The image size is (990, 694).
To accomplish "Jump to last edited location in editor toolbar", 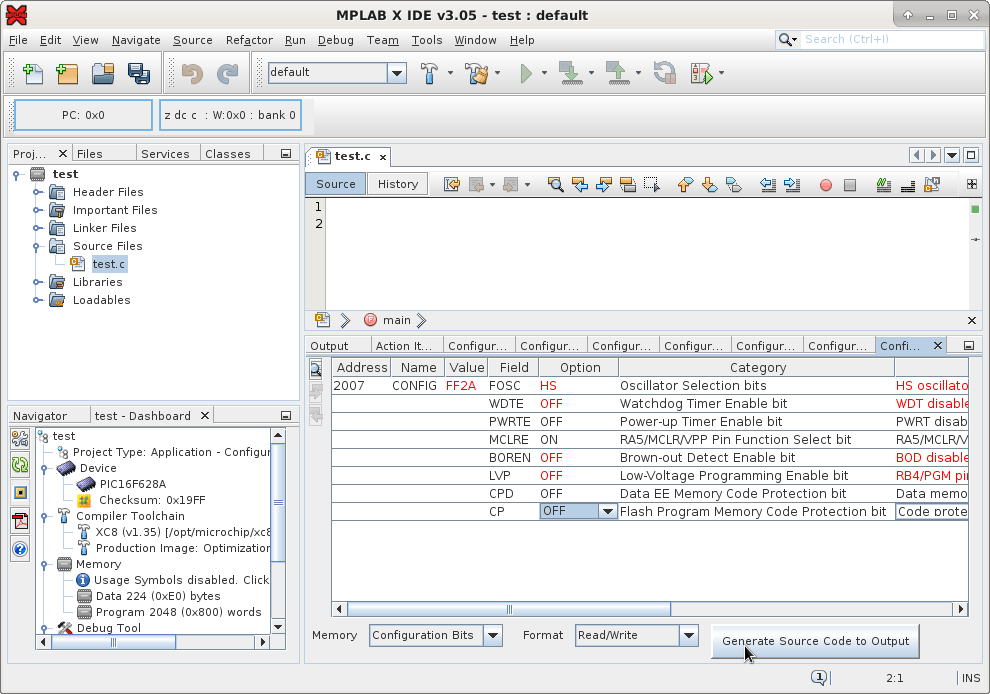I will [x=452, y=185].
